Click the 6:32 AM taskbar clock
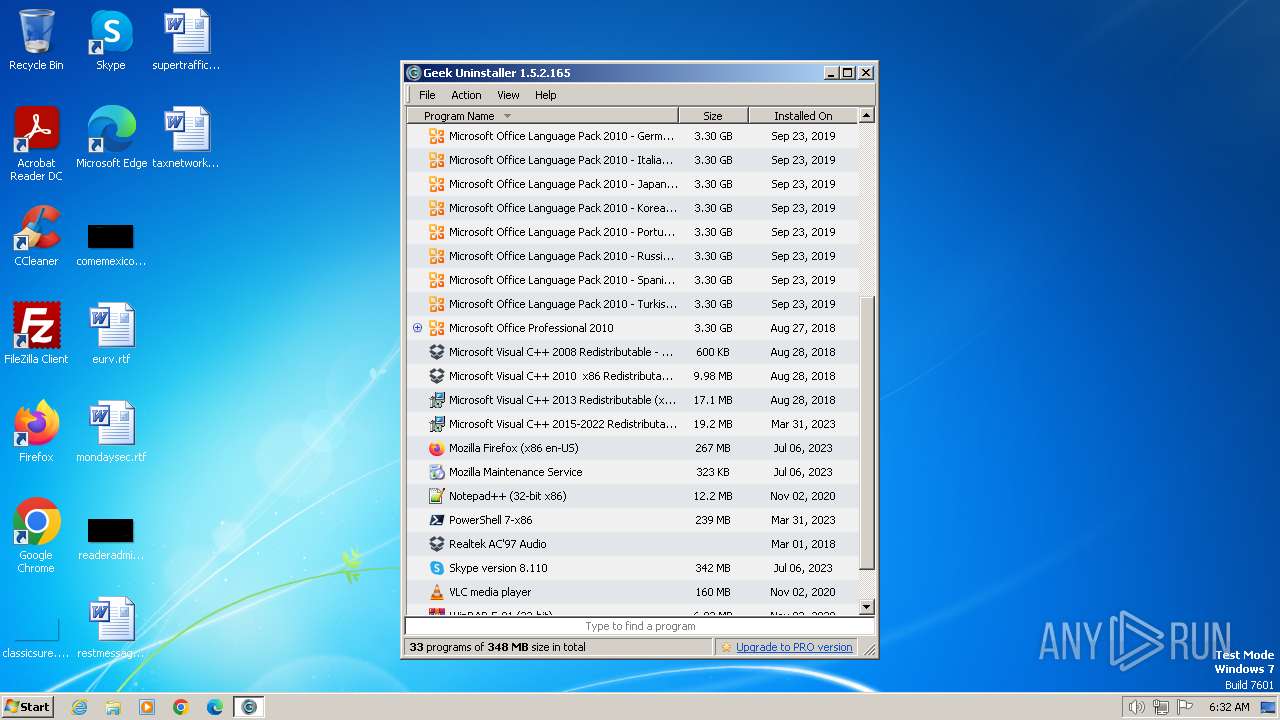The height and width of the screenshot is (720, 1280). 1229,707
